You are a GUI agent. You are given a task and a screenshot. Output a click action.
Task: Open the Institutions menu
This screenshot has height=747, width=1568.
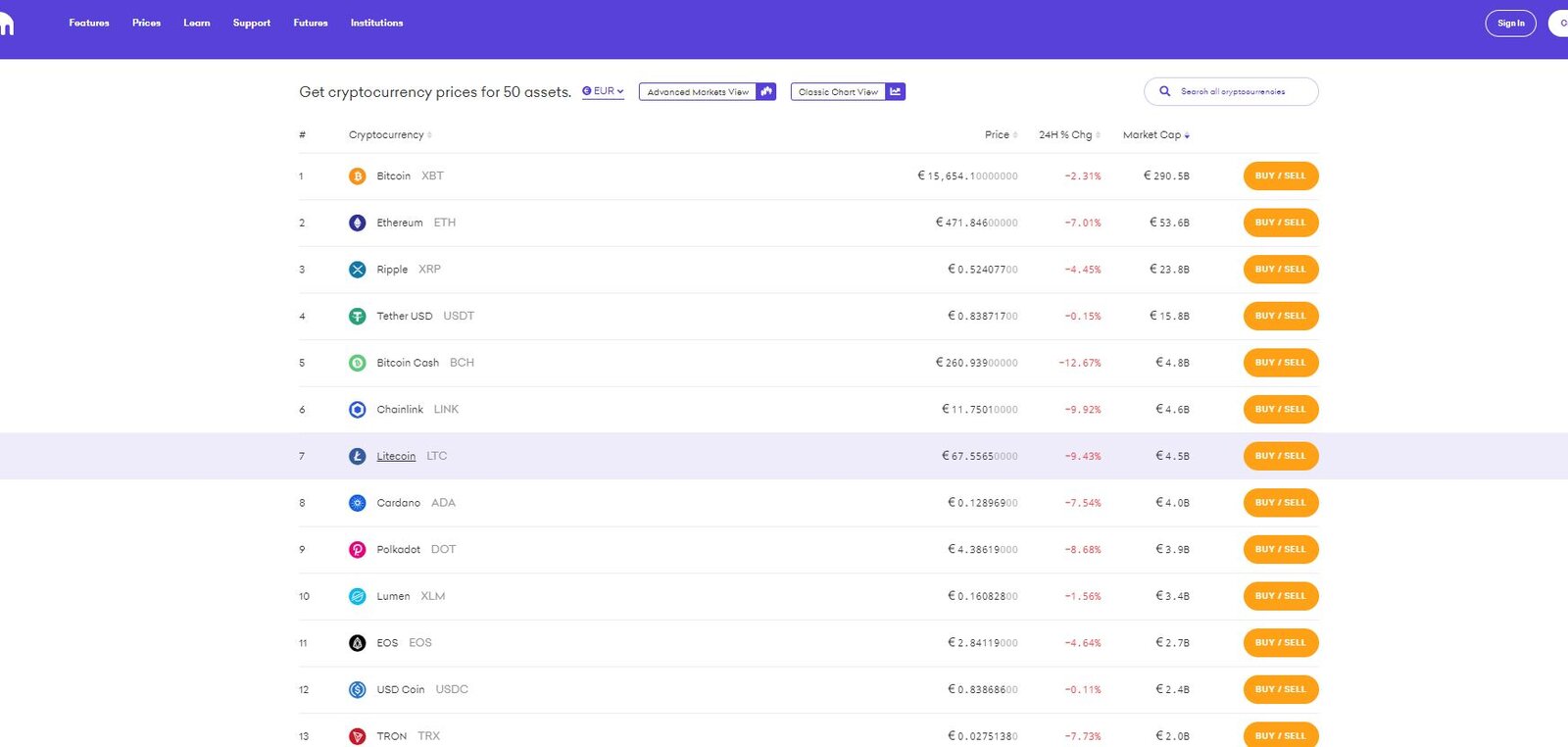pos(376,23)
